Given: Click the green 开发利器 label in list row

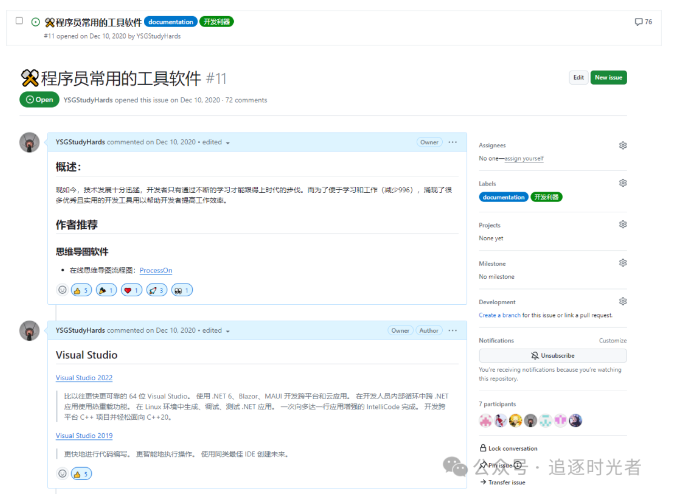Looking at the screenshot, I should [x=216, y=22].
